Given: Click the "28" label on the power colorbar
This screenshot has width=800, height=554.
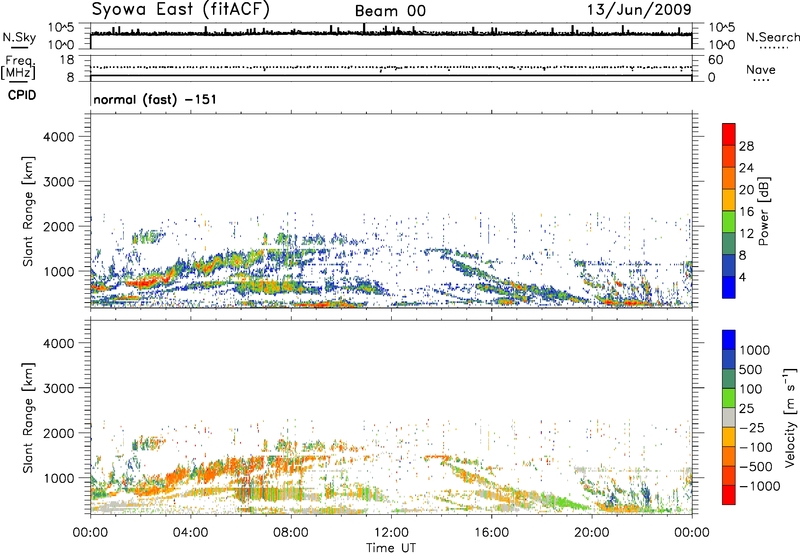Looking at the screenshot, I should pyautogui.click(x=746, y=146).
